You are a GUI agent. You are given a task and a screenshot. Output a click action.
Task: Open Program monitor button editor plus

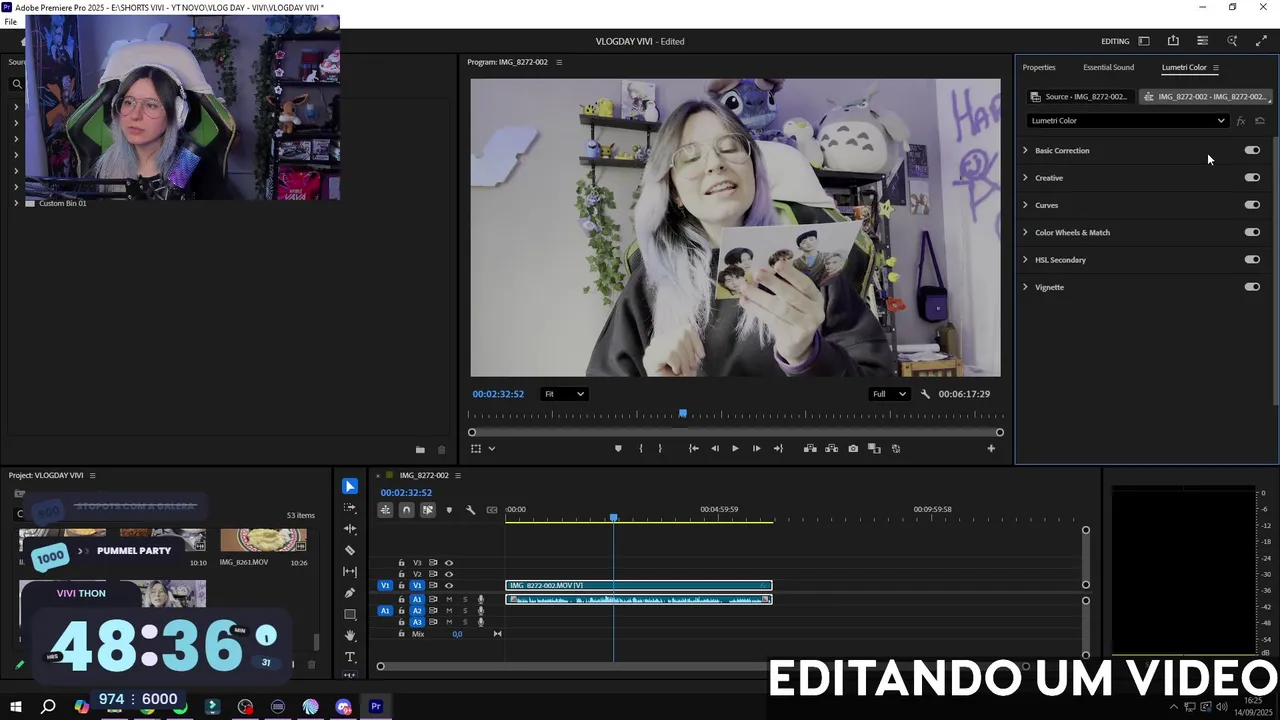tap(991, 448)
